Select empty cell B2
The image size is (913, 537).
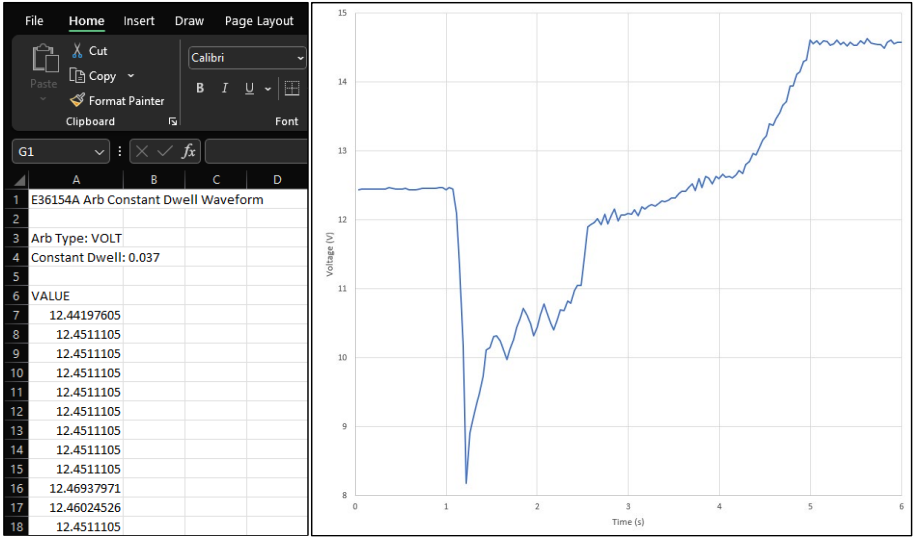click(154, 219)
